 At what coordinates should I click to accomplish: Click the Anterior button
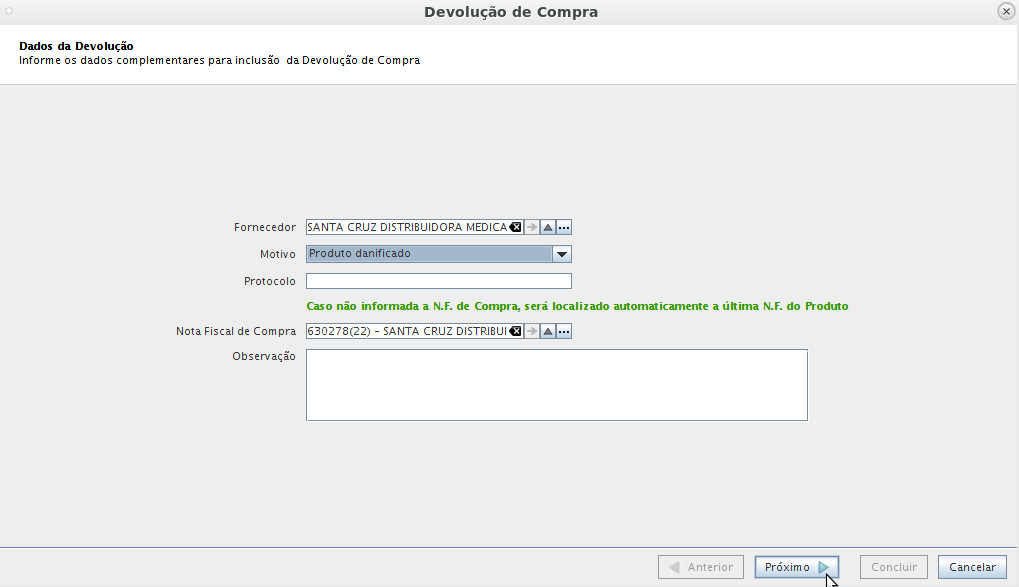701,567
